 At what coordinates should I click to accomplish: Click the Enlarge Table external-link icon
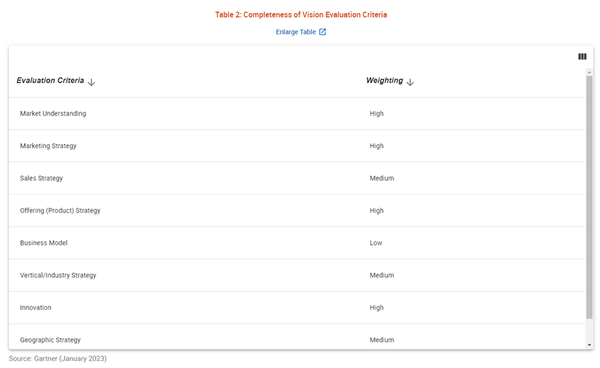click(323, 32)
